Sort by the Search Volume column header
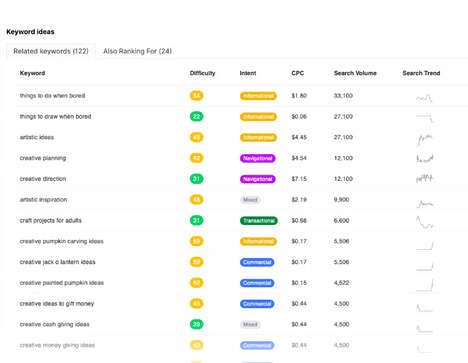The height and width of the screenshot is (363, 468). [355, 73]
